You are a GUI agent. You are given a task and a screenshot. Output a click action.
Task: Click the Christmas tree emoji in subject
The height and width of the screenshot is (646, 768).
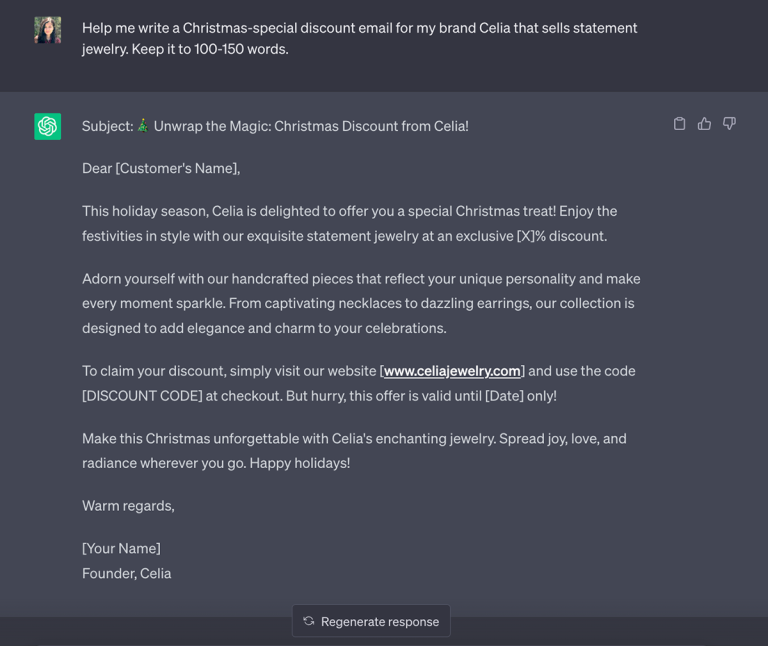tap(143, 126)
